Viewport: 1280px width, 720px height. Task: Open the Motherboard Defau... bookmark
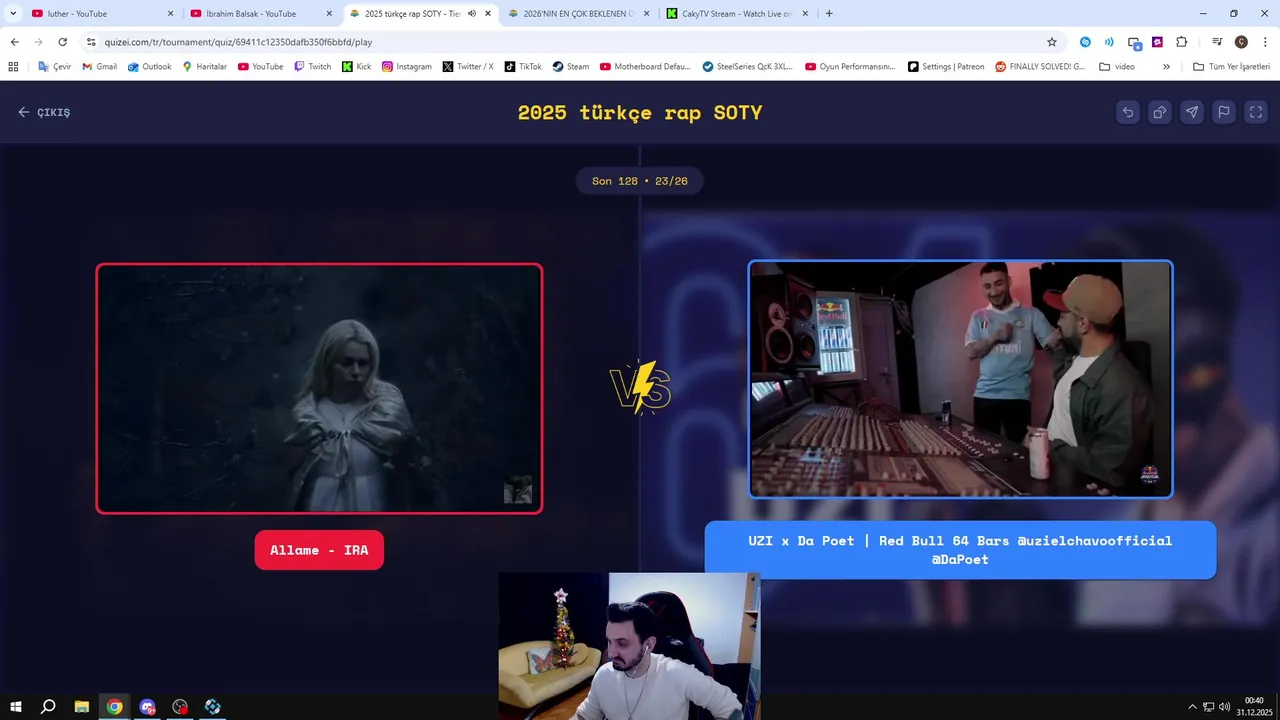point(645,67)
